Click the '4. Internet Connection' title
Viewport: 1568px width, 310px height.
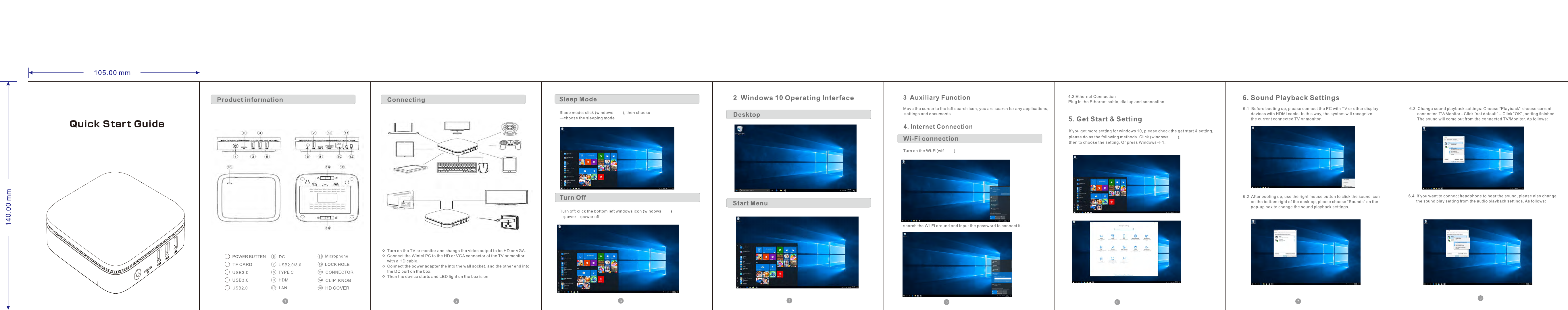click(x=937, y=127)
